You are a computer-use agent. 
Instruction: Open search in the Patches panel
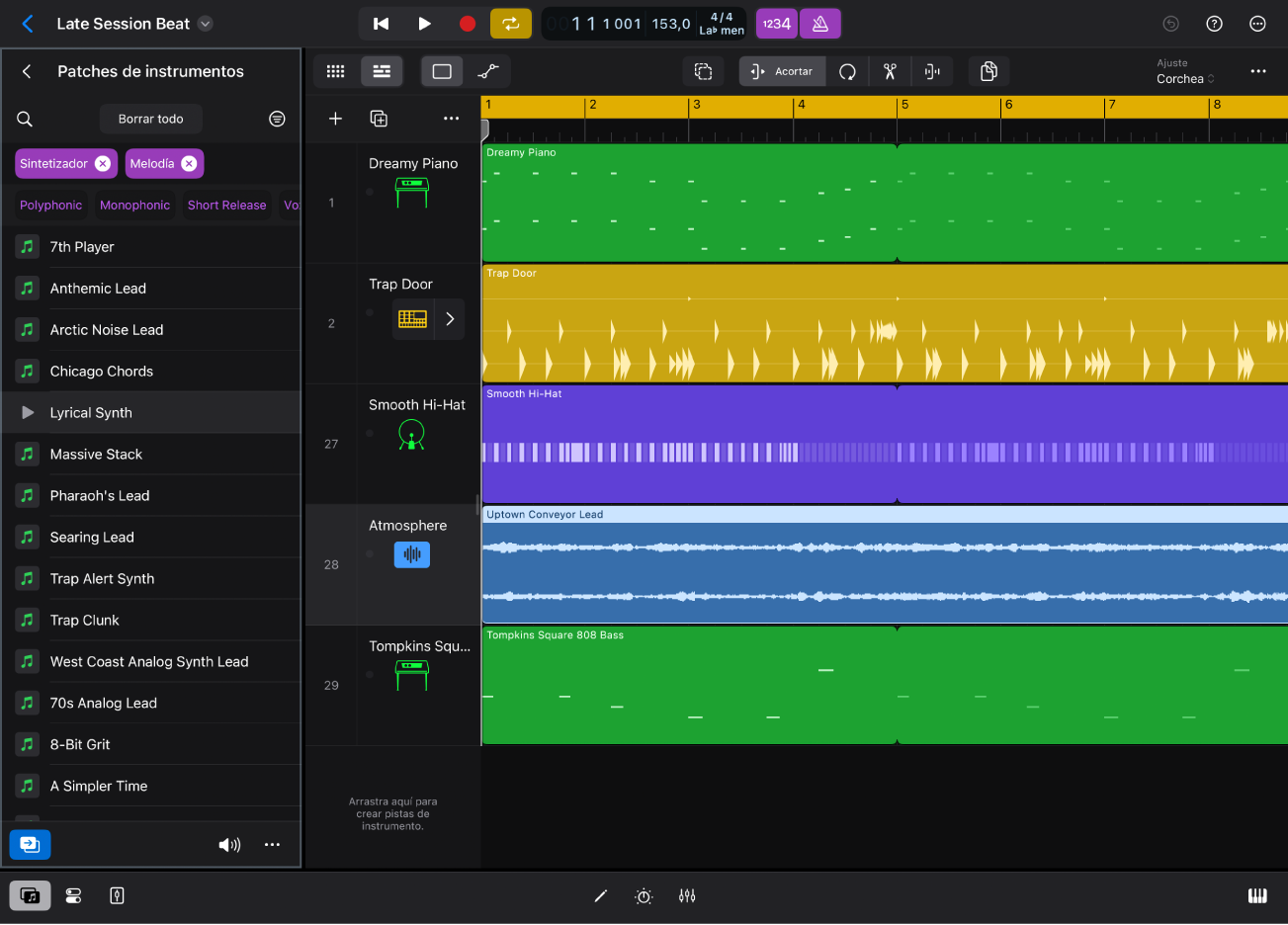coord(25,119)
